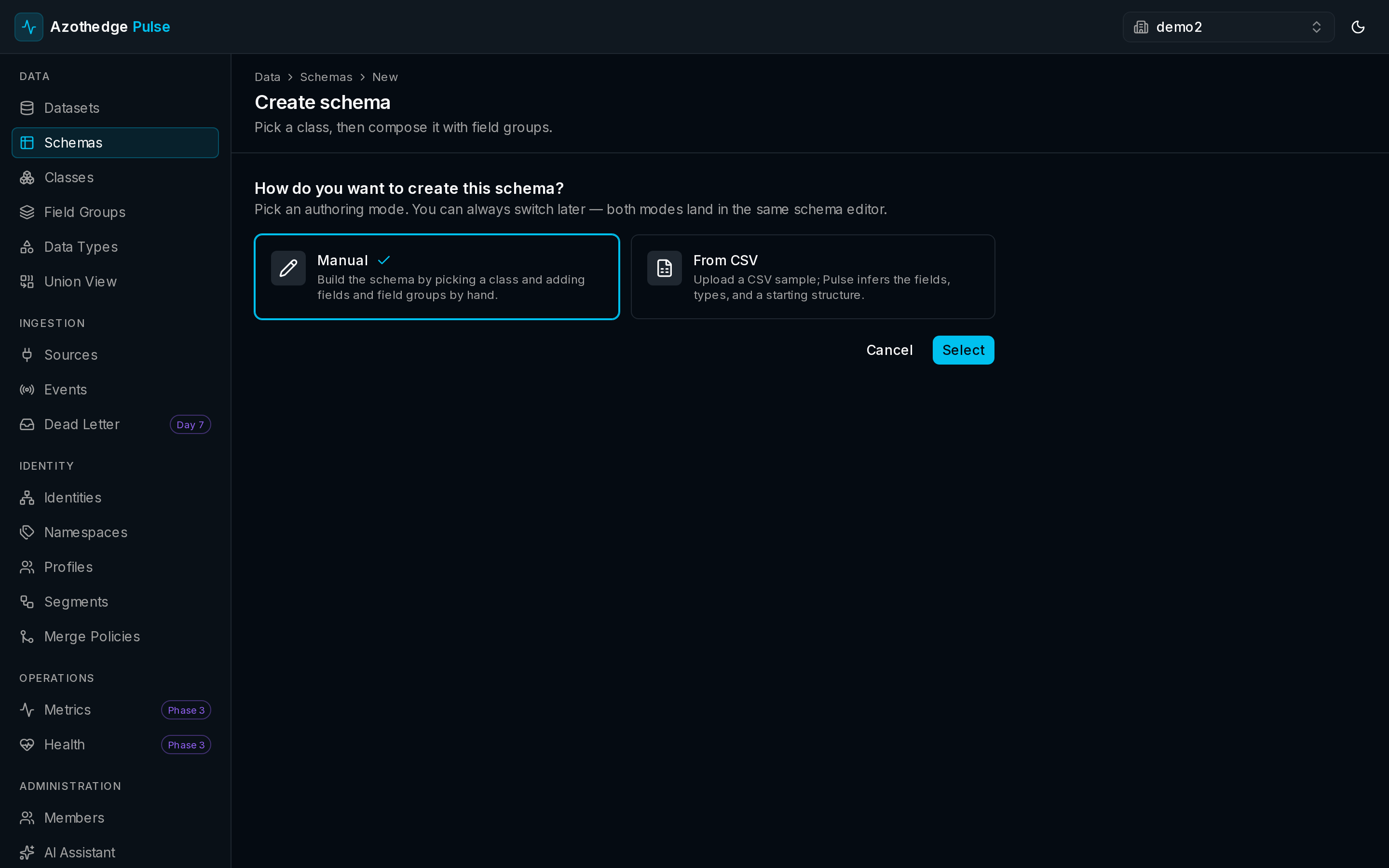
Task: Open Merge Policies
Action: [115, 637]
